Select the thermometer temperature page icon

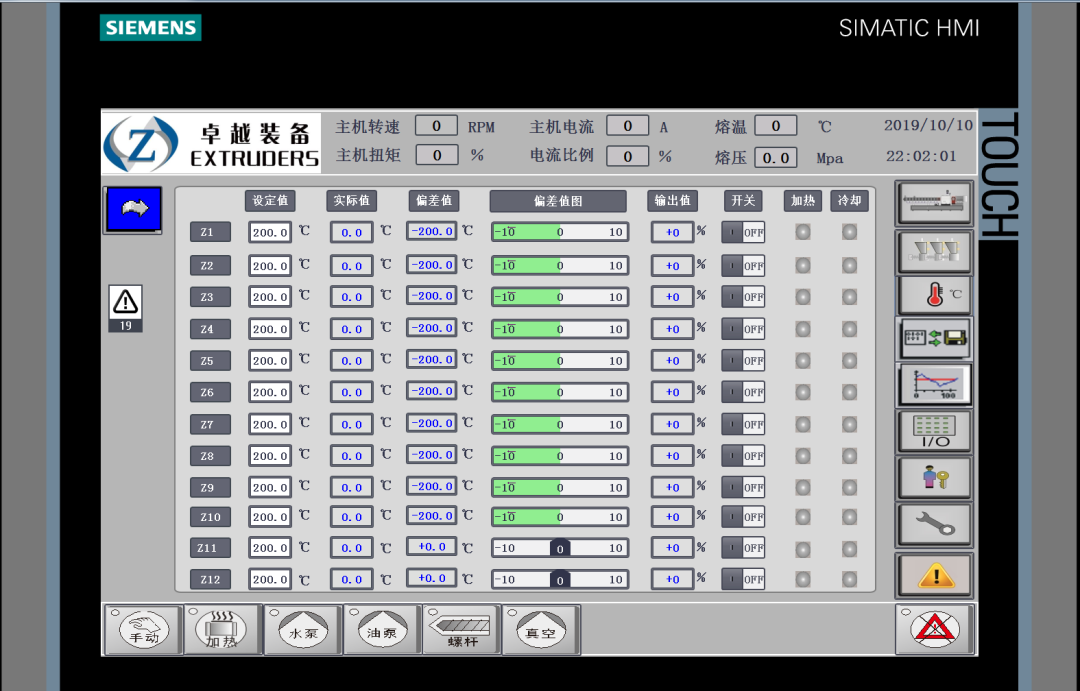933,294
